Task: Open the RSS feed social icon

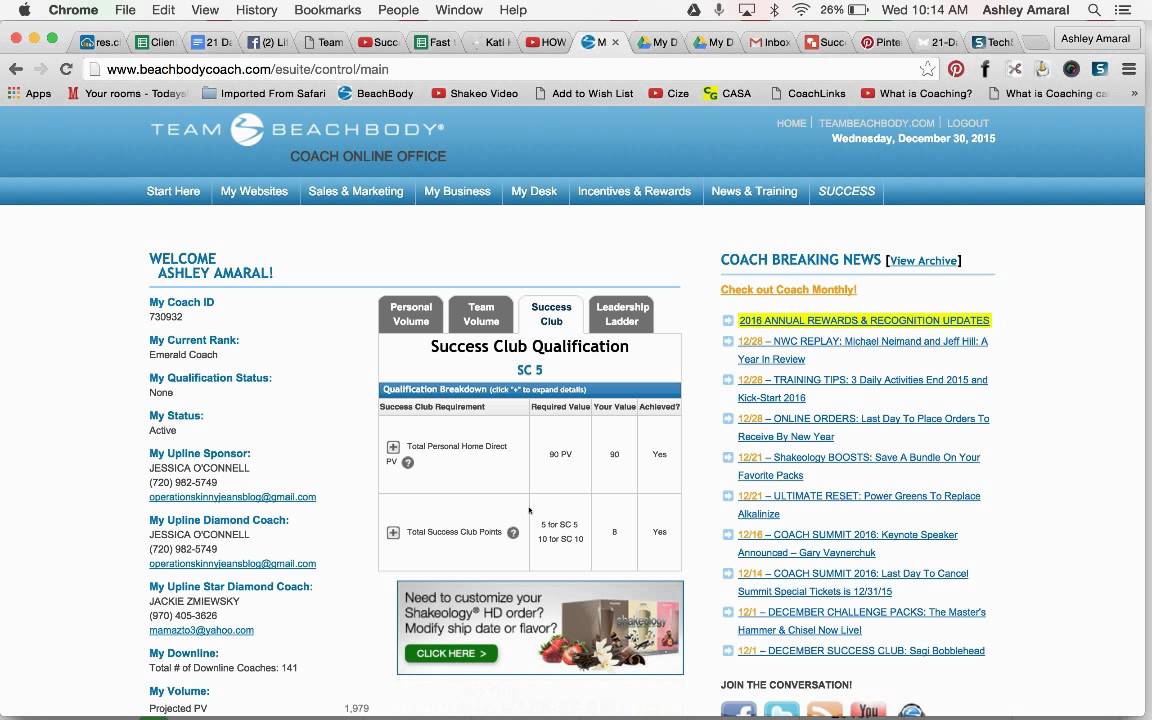Action: (x=825, y=710)
